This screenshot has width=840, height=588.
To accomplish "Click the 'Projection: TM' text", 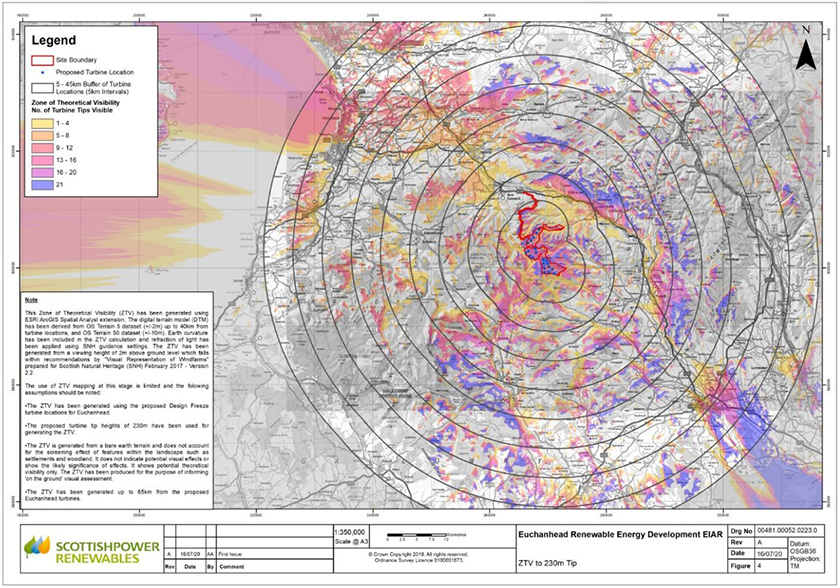I will [x=805, y=562].
